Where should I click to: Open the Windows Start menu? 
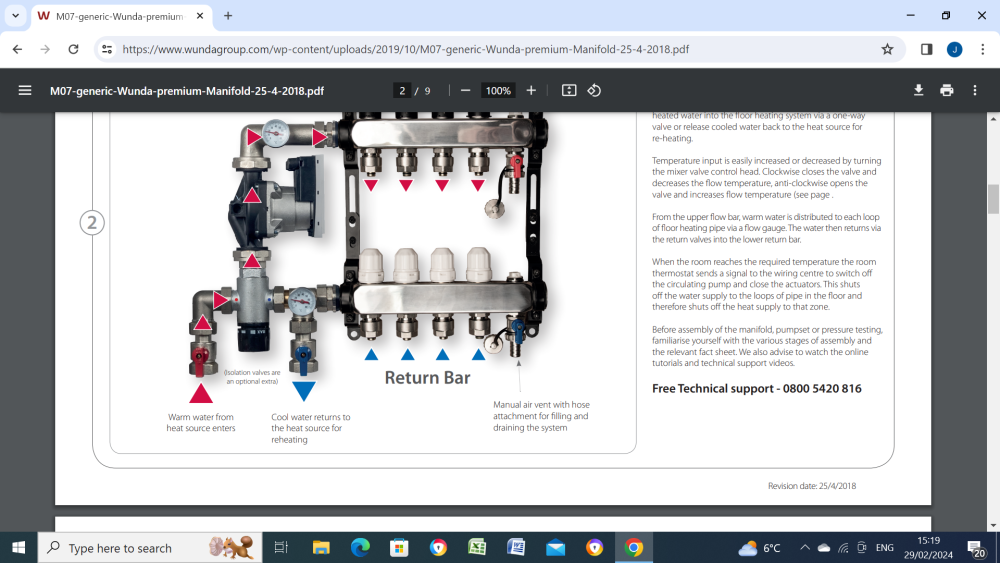[18, 548]
